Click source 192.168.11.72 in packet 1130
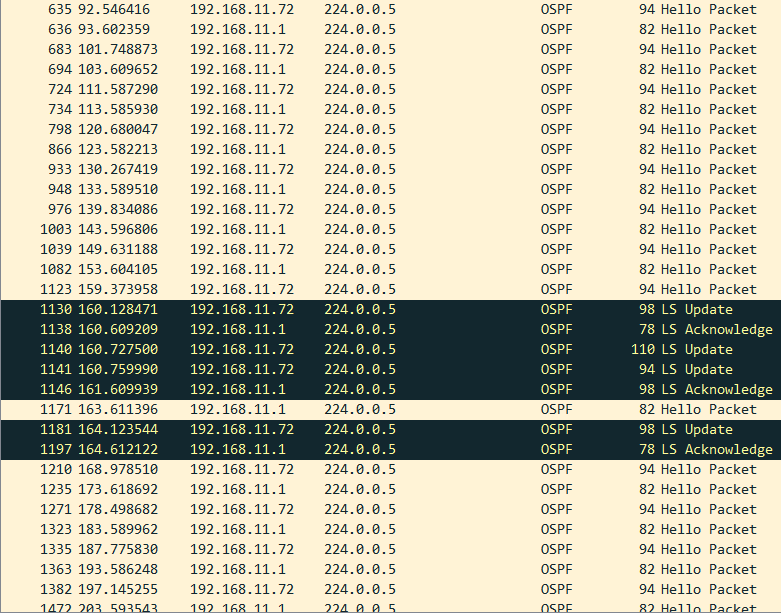 [x=242, y=309]
